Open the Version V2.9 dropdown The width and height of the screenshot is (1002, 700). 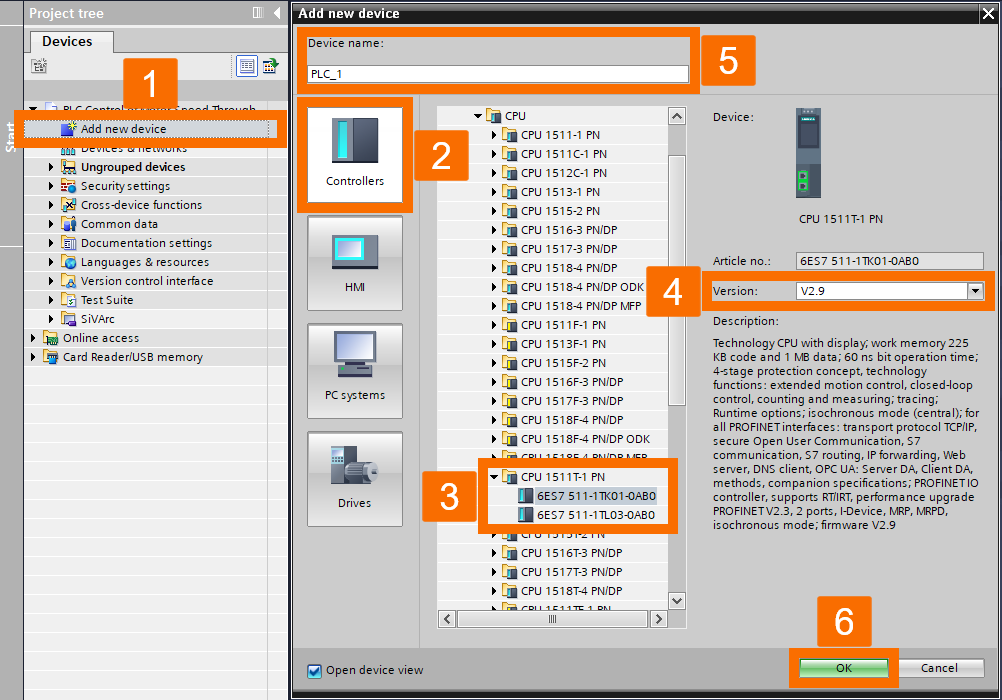click(974, 290)
